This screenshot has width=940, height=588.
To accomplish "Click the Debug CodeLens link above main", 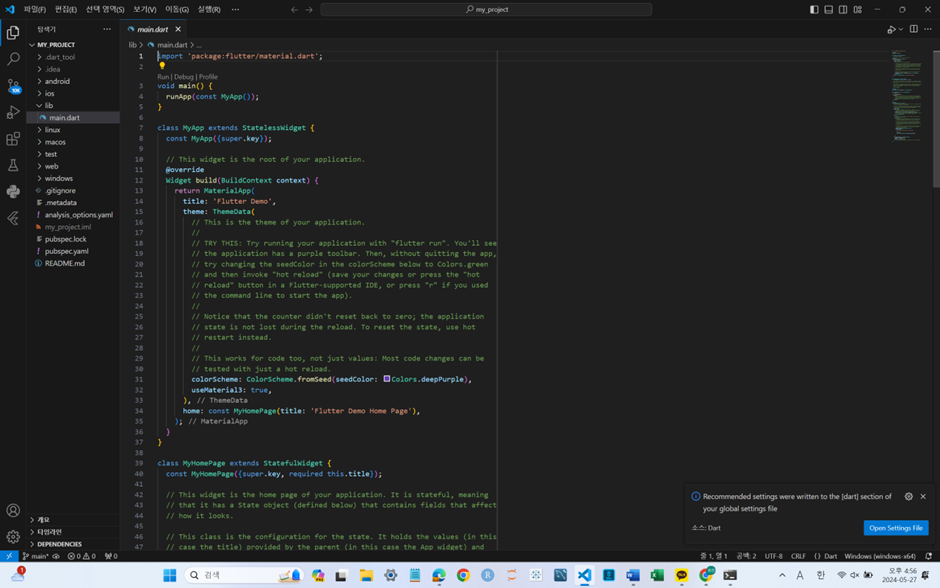I will [183, 75].
